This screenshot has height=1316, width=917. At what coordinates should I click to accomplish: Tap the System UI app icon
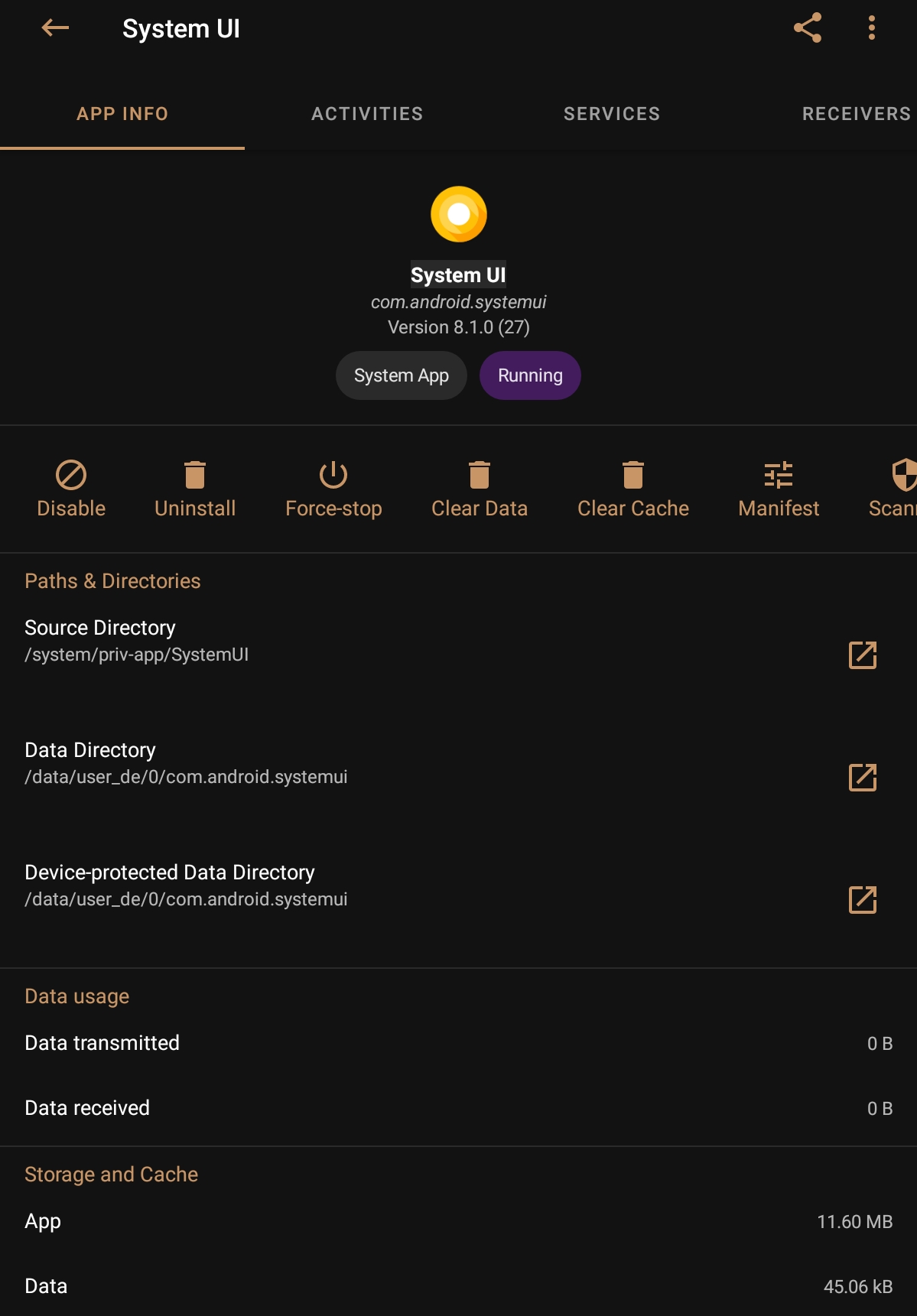tap(459, 214)
